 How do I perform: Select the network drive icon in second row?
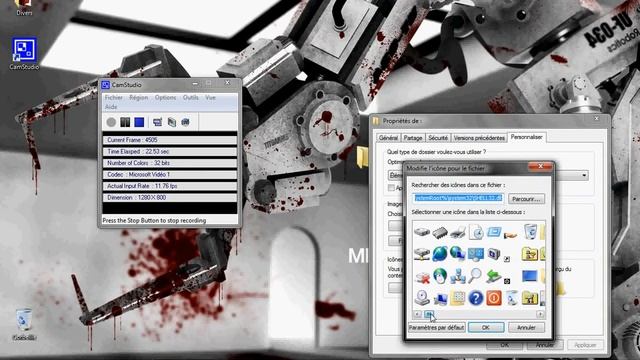pos(422,254)
